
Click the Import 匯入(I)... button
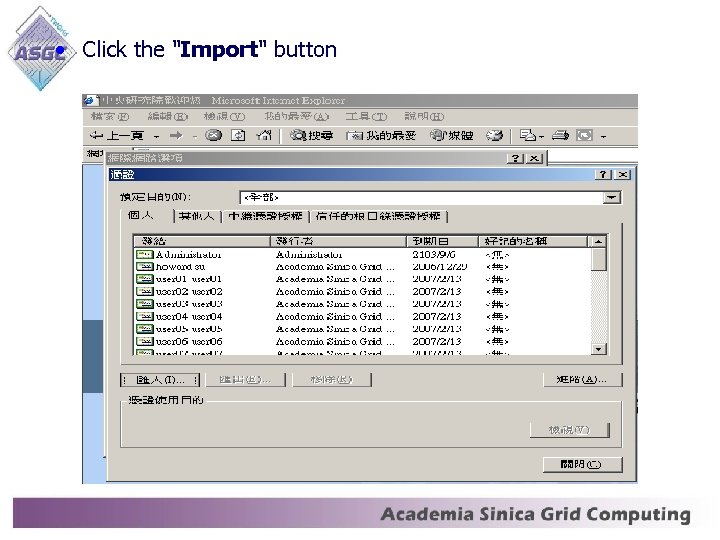coord(160,380)
